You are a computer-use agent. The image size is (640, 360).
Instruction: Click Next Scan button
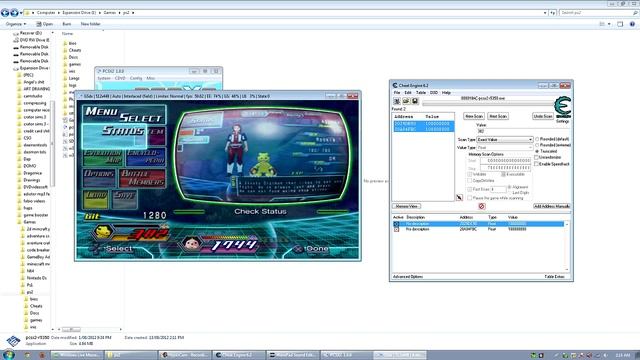[498, 116]
